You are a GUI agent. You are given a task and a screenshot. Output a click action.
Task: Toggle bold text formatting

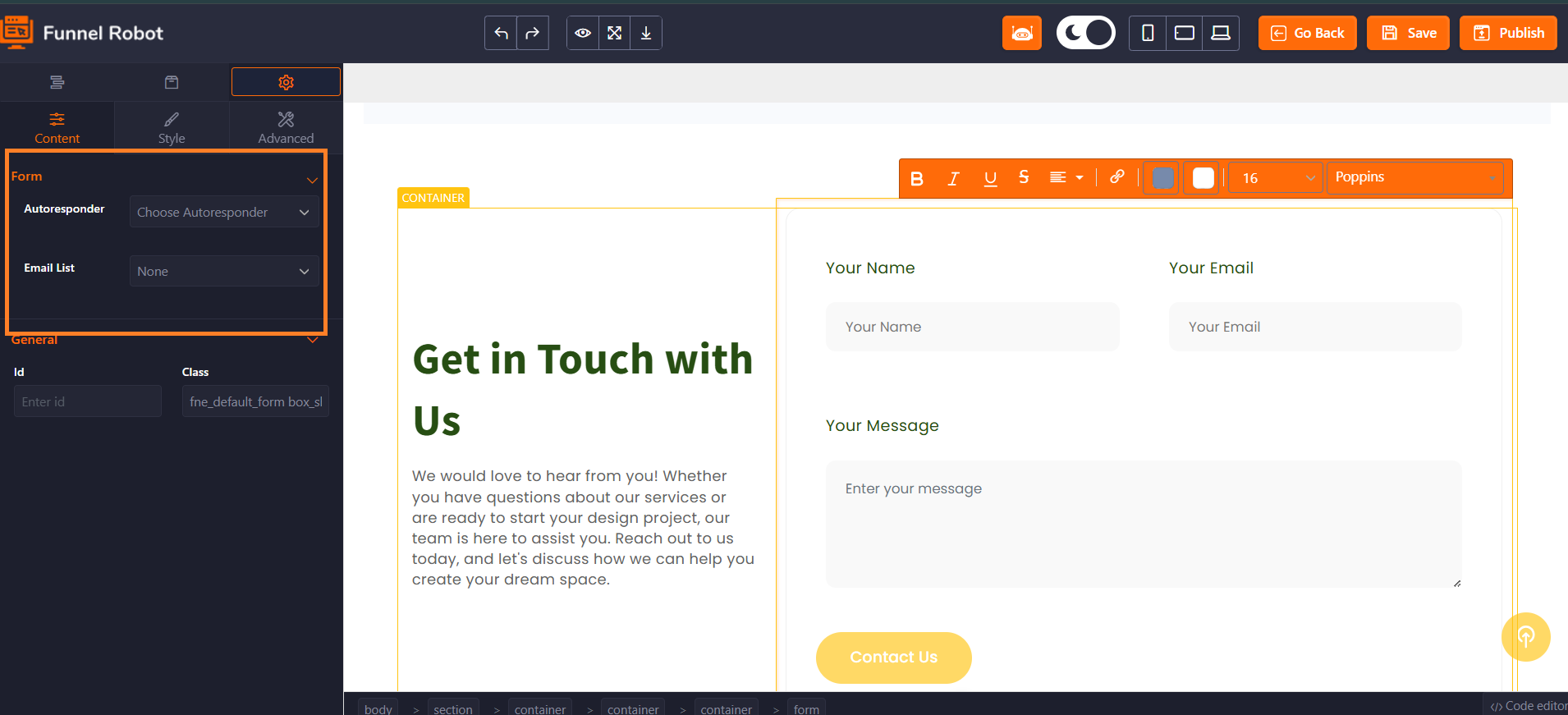[x=917, y=178]
